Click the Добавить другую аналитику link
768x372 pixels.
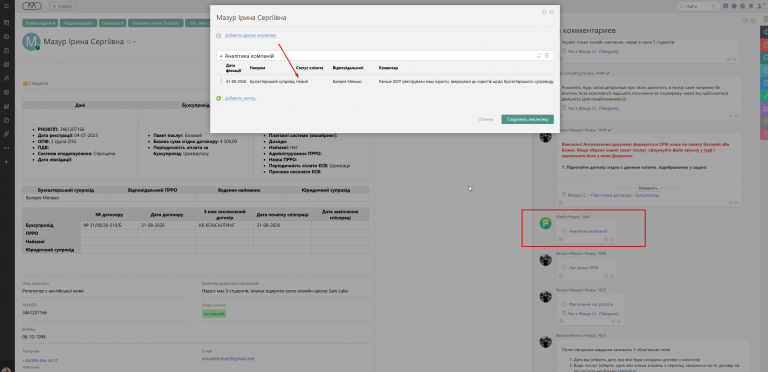[x=251, y=36]
